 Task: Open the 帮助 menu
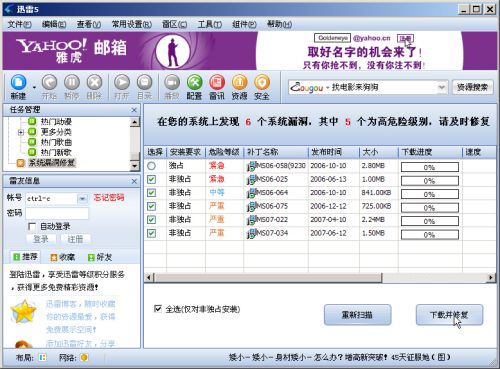pos(279,24)
